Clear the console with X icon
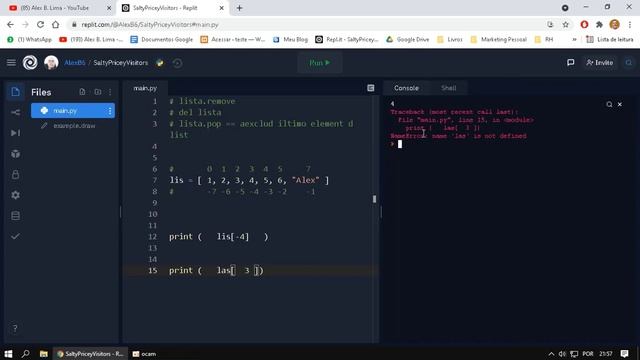 coord(620,104)
